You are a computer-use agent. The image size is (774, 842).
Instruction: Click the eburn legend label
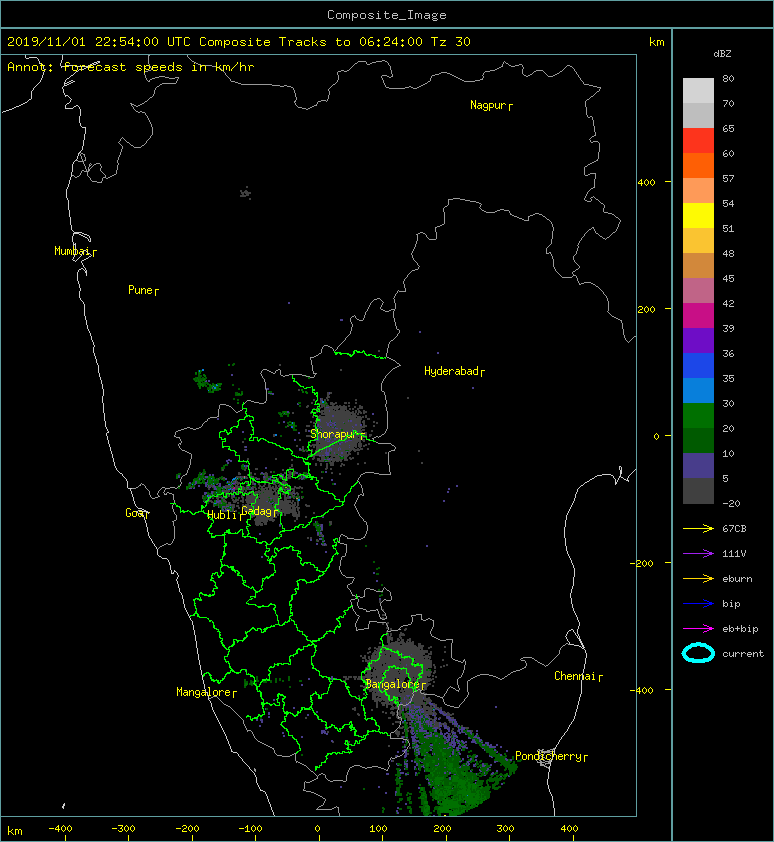click(737, 579)
